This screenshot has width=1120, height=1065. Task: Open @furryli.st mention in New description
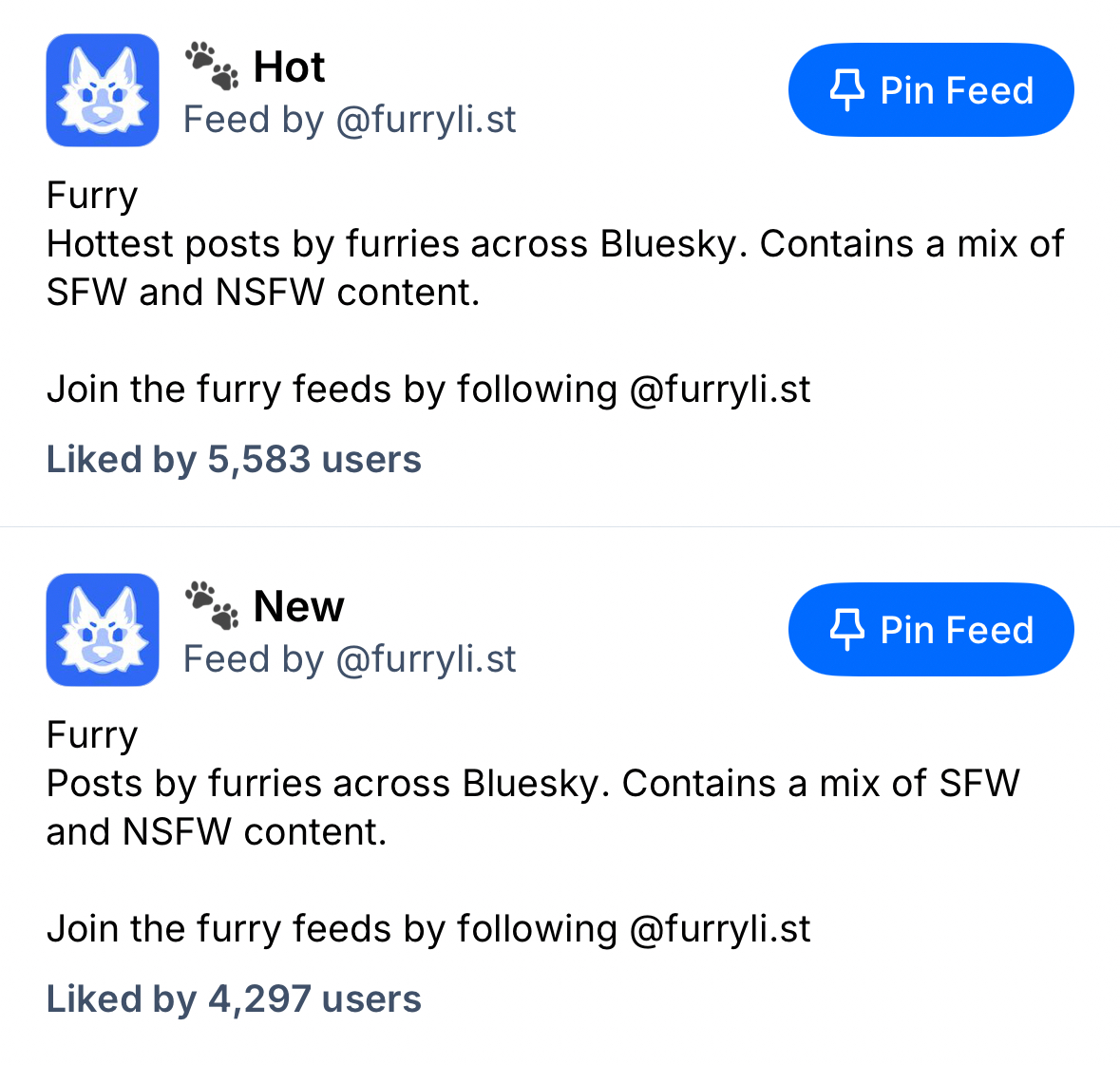point(719,929)
